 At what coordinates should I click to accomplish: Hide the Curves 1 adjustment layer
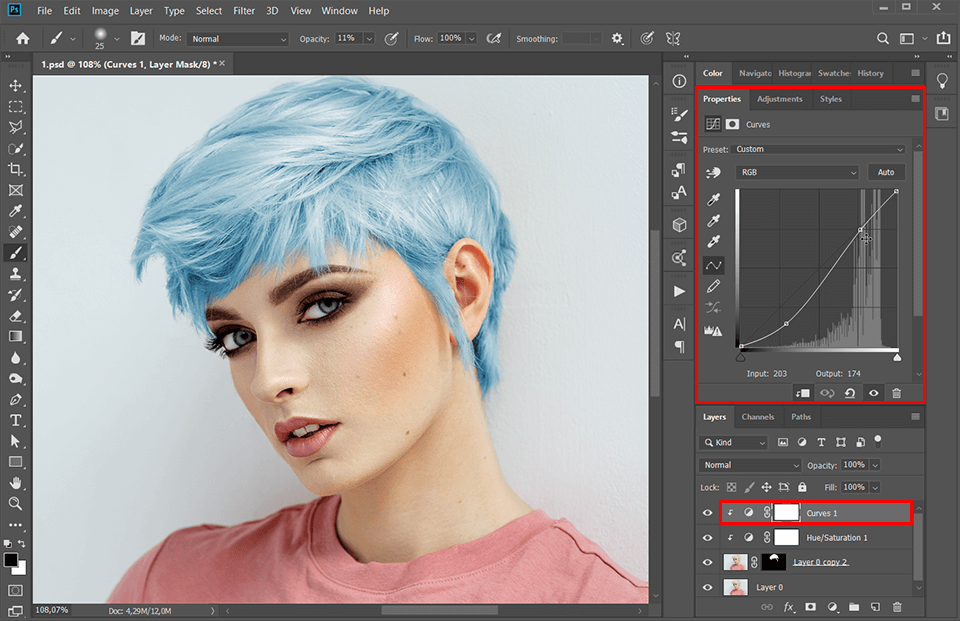tap(707, 512)
